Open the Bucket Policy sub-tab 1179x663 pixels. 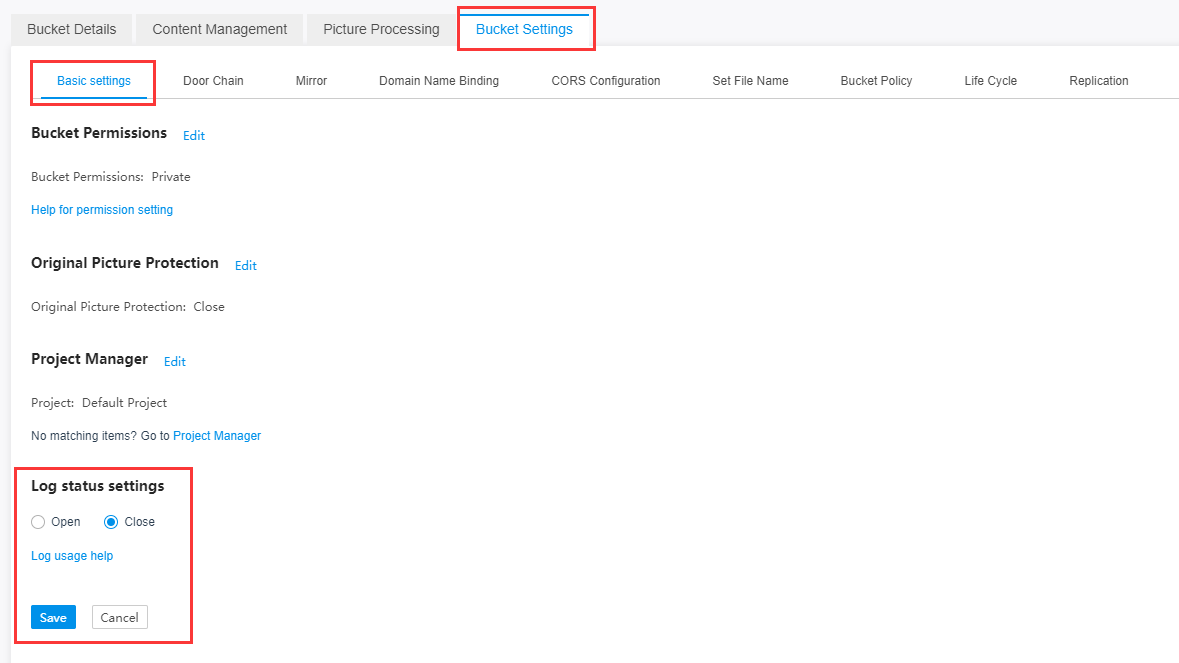pyautogui.click(x=876, y=81)
